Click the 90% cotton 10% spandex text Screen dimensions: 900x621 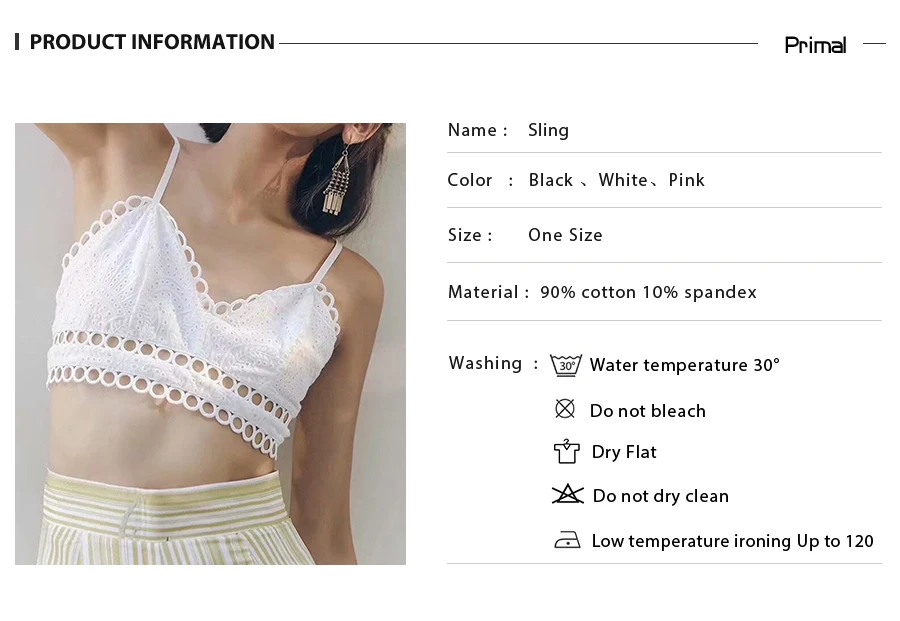[x=649, y=292]
